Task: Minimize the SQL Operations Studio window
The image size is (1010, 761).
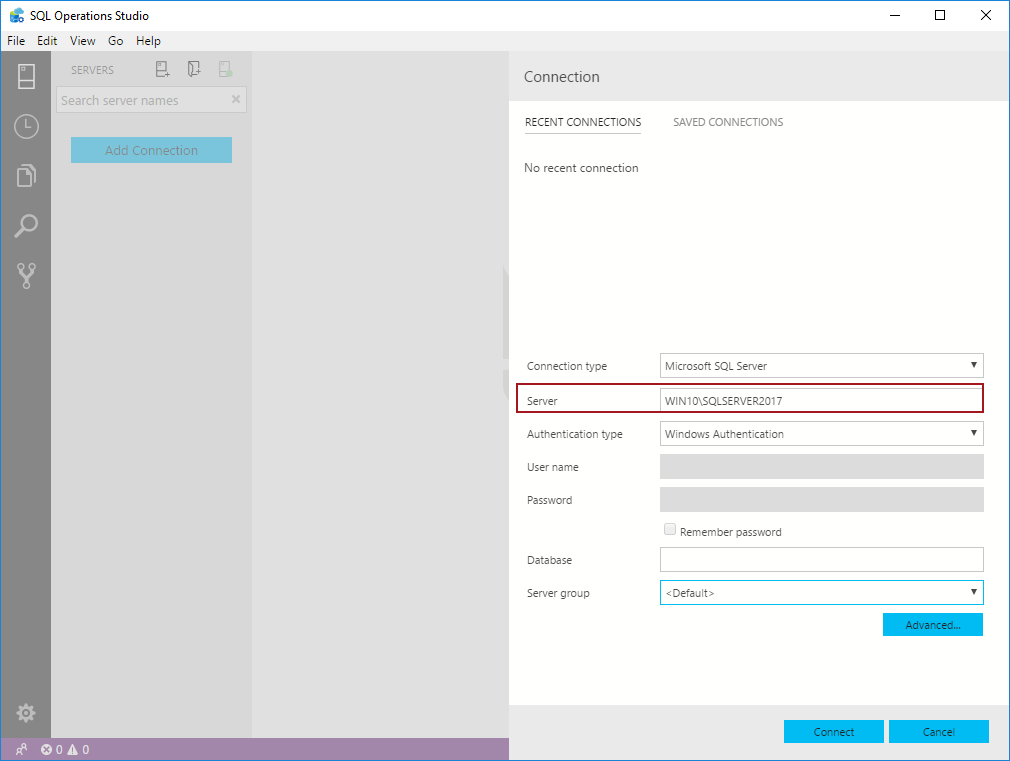Action: (895, 15)
